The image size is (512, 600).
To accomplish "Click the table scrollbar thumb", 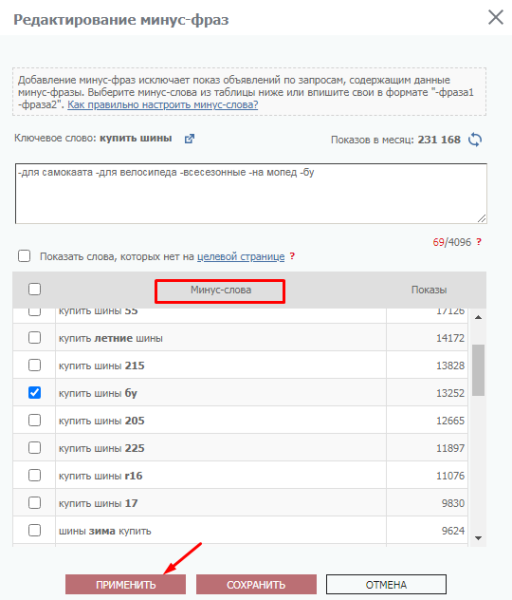I will [478, 370].
